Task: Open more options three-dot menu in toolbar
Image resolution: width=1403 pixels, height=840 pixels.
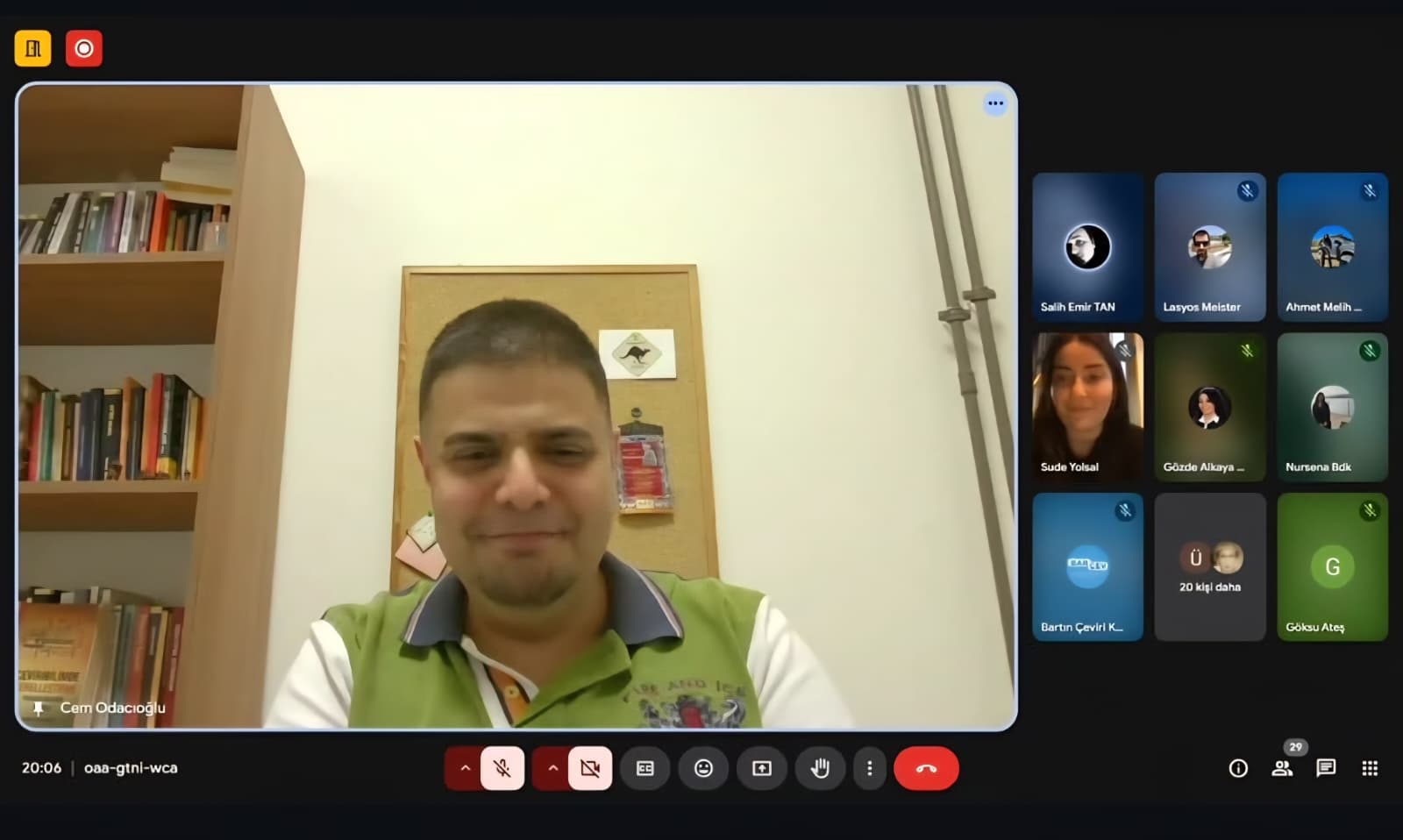Action: (869, 768)
